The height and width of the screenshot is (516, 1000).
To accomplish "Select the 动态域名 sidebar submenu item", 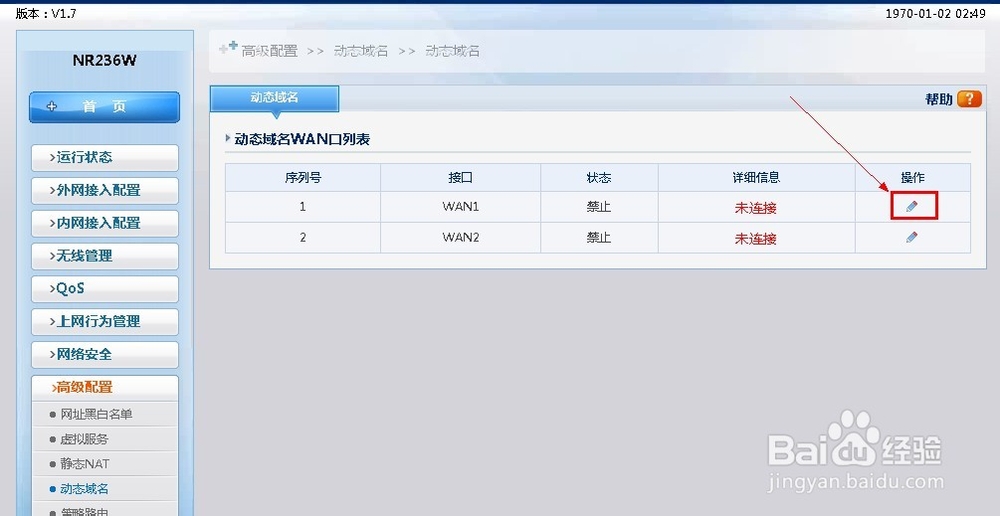I will tap(84, 489).
